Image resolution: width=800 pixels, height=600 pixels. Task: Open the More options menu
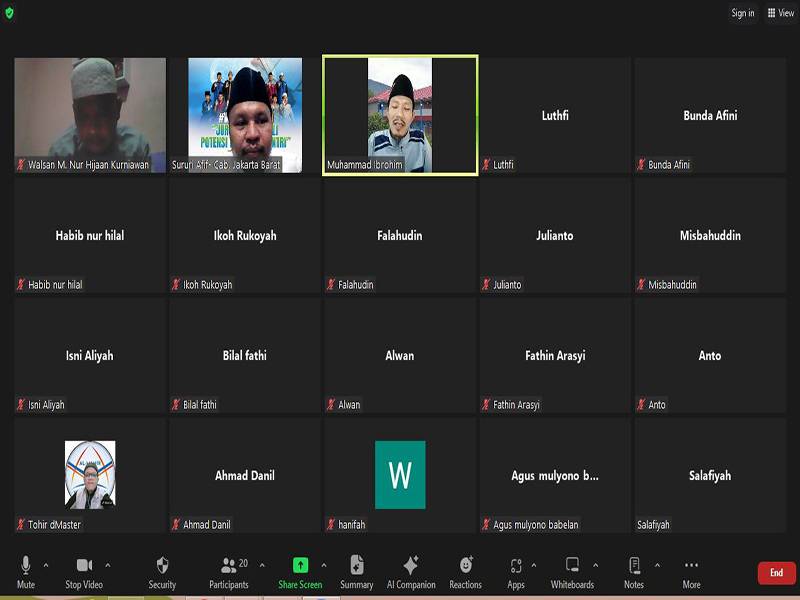[x=691, y=566]
